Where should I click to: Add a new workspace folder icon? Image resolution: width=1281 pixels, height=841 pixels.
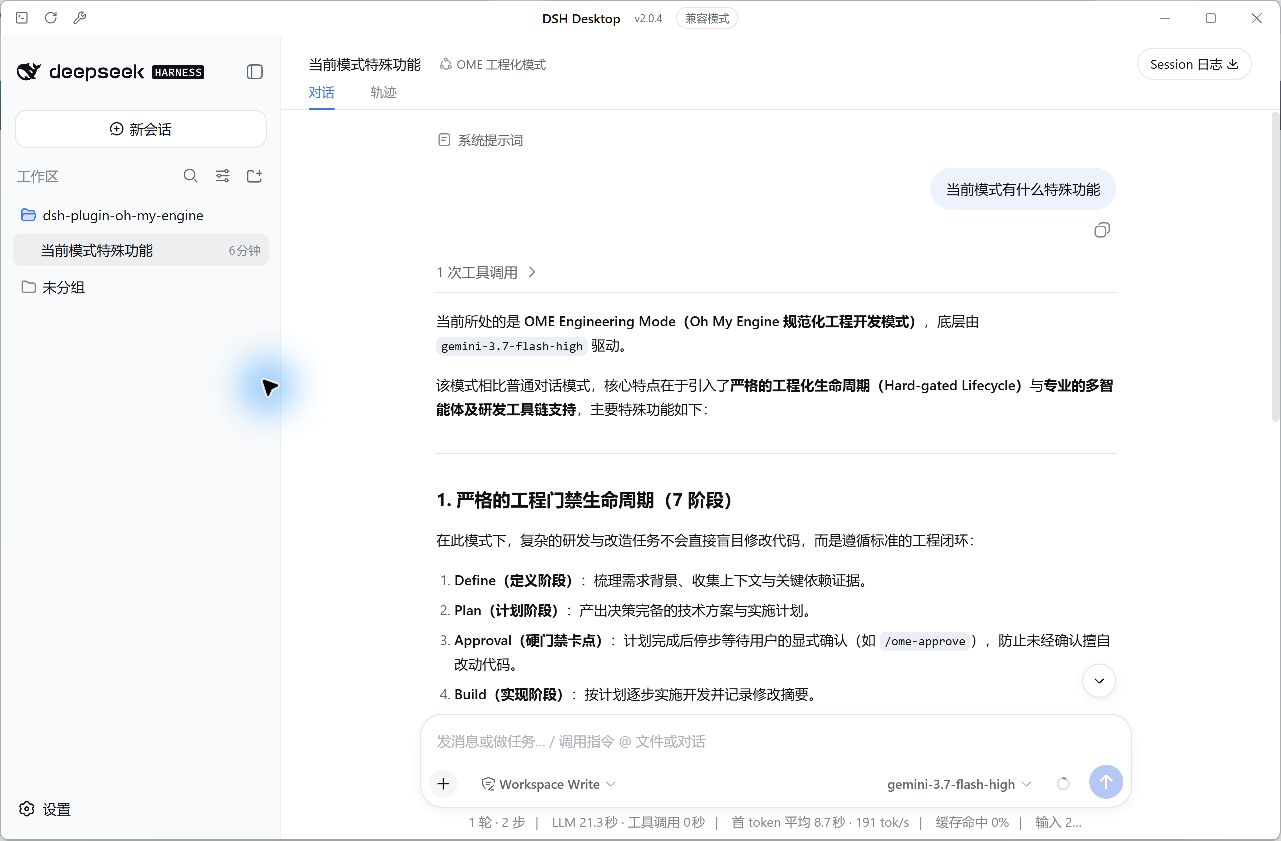[255, 176]
